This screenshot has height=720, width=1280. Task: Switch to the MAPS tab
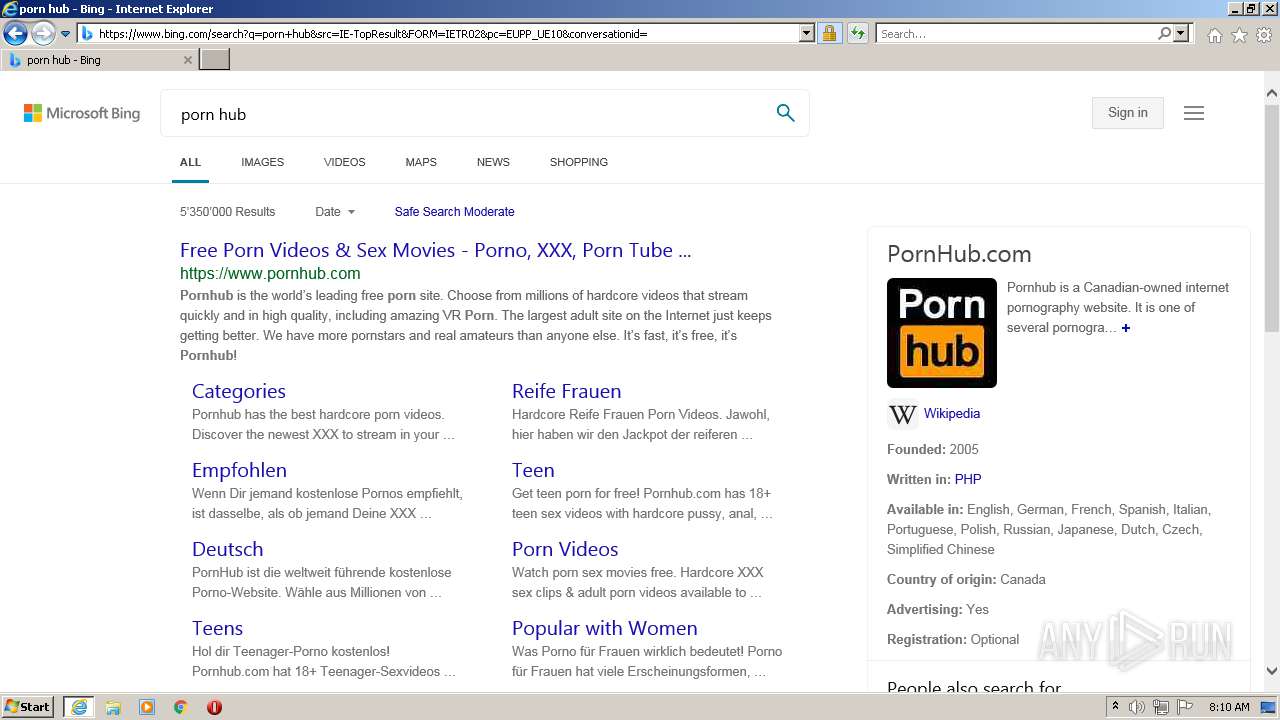point(421,162)
